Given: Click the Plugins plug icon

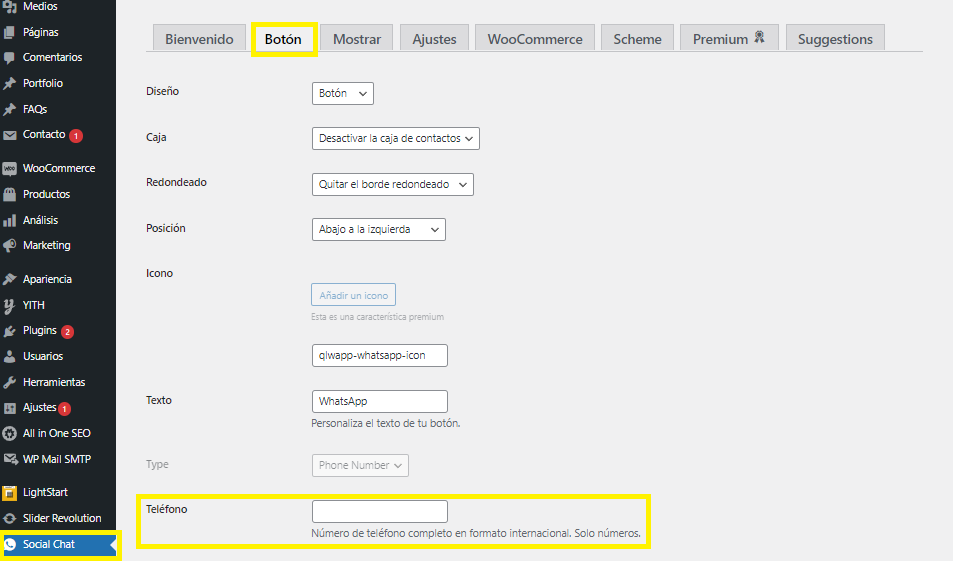Looking at the screenshot, I should (x=10, y=331).
